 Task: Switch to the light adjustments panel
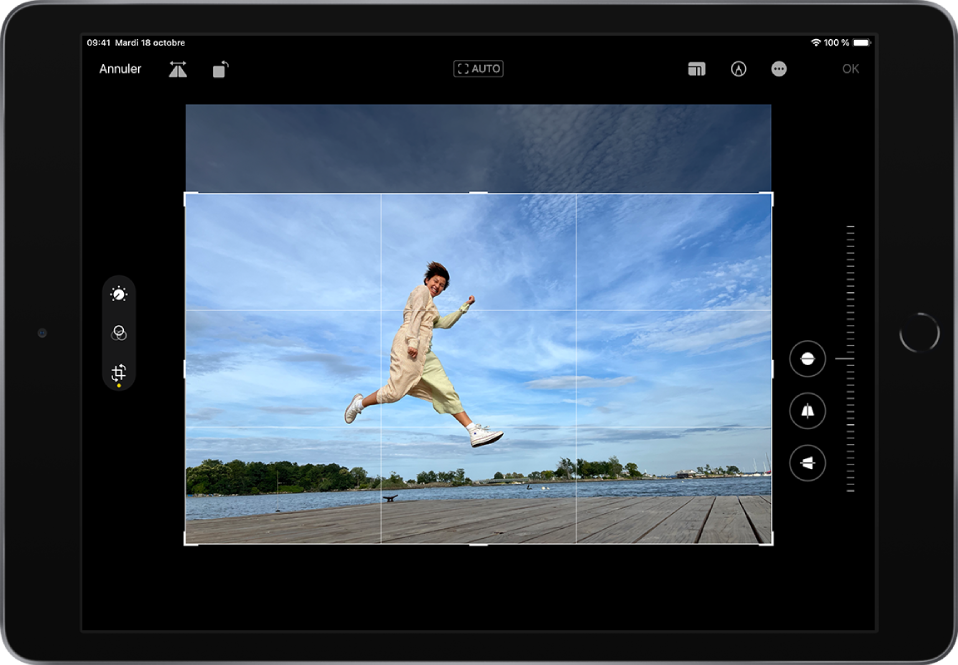tap(119, 294)
